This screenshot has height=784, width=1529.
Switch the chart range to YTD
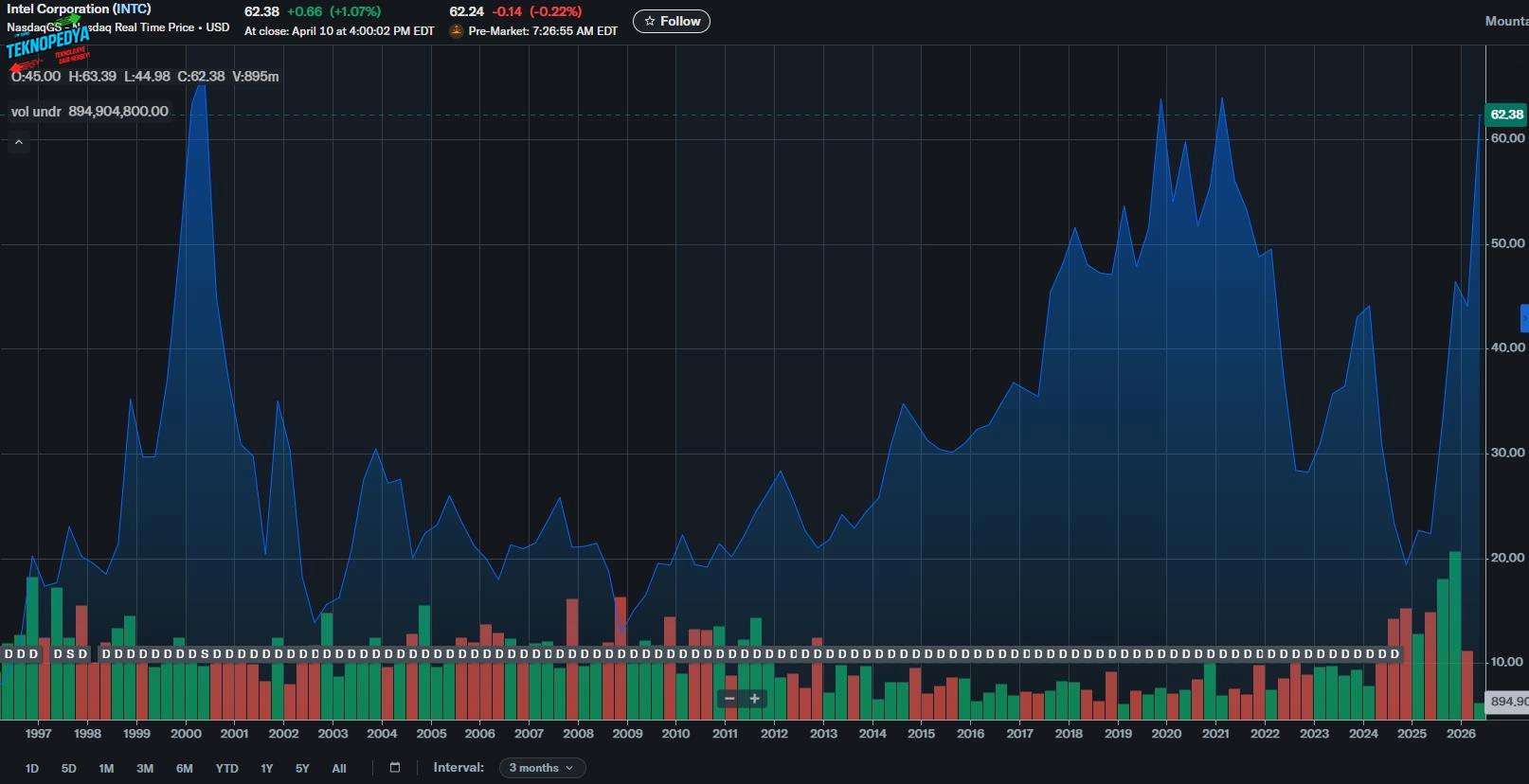pos(226,768)
